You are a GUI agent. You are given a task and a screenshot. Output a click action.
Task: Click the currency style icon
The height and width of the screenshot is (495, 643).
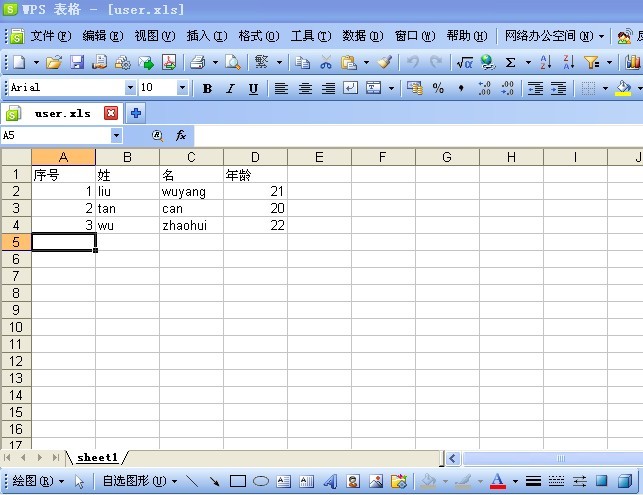tap(415, 88)
